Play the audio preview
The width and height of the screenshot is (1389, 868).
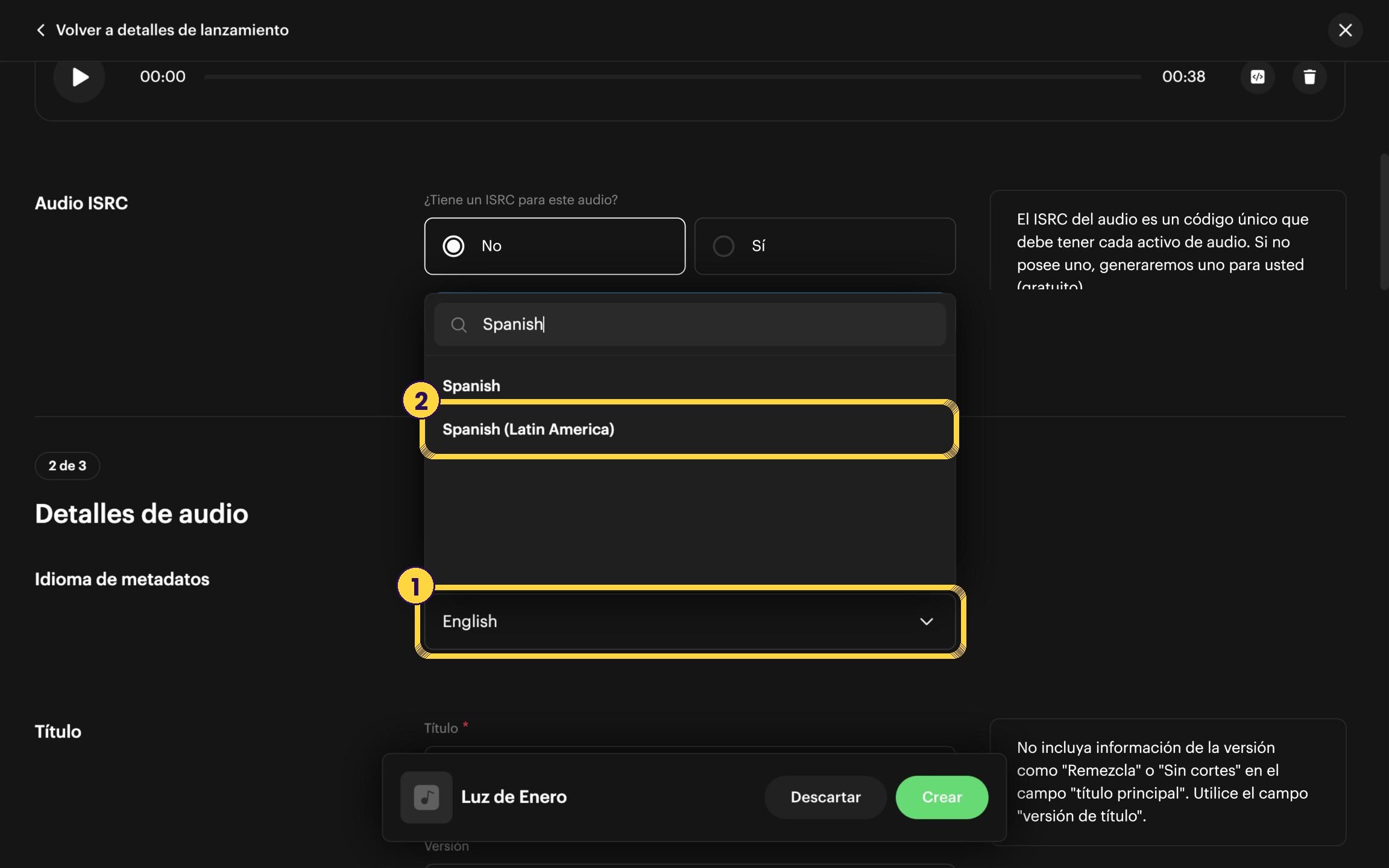(80, 77)
